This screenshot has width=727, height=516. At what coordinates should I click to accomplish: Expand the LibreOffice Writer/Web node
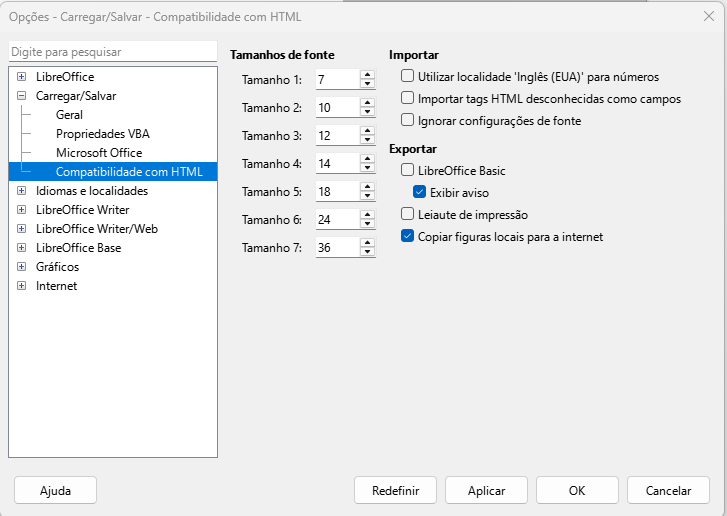[x=21, y=229]
